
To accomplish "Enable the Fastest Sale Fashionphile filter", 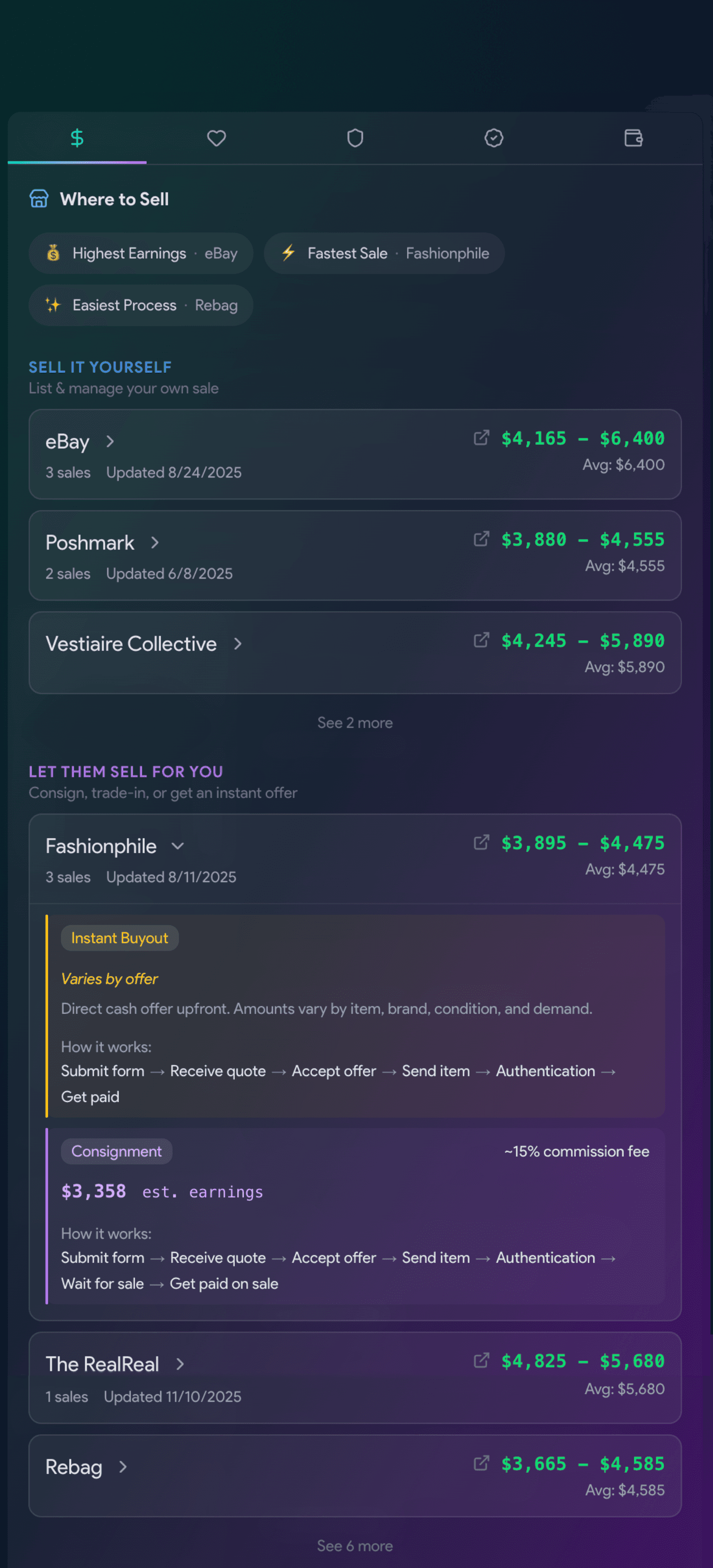I will point(384,253).
